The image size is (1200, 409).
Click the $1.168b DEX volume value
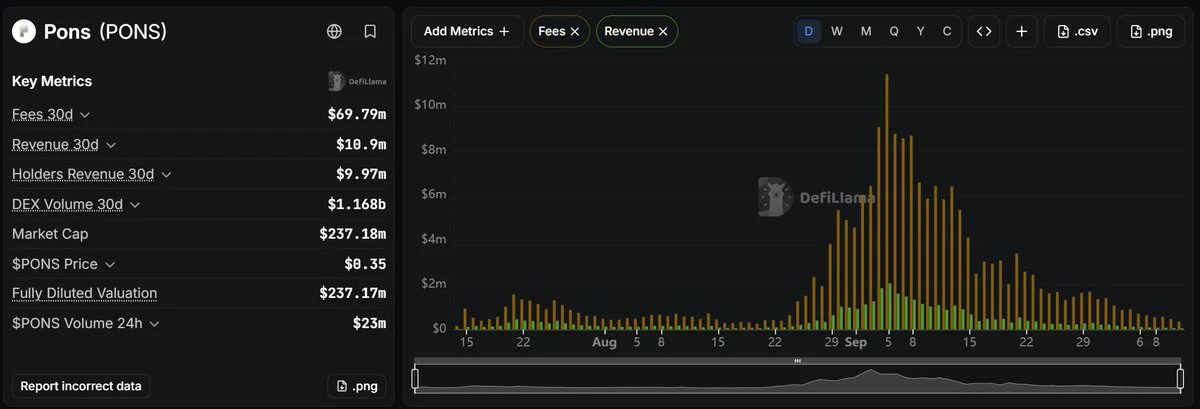pyautogui.click(x=357, y=205)
